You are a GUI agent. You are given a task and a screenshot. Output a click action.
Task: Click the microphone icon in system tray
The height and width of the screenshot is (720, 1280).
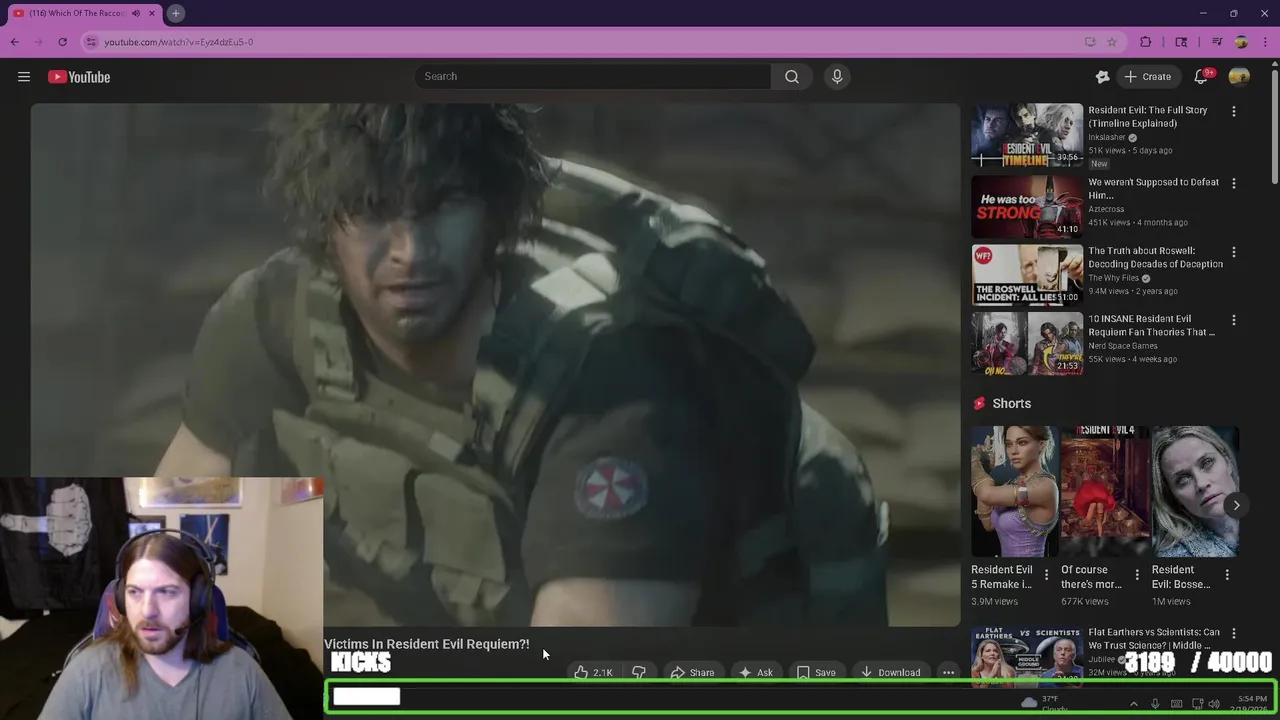tap(1155, 704)
